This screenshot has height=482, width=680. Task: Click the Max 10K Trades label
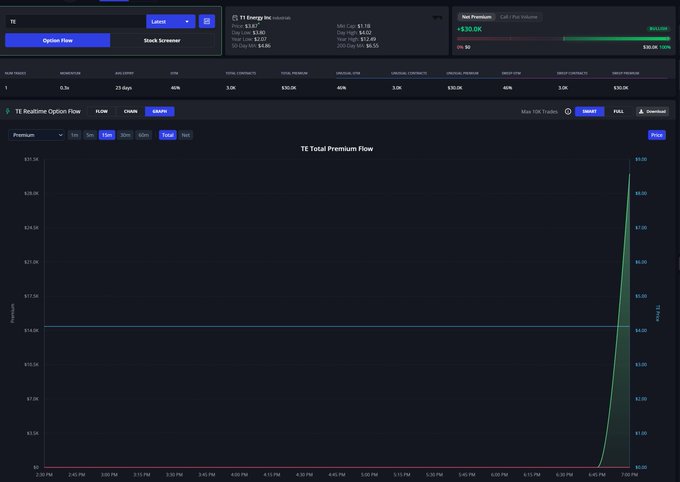(539, 111)
